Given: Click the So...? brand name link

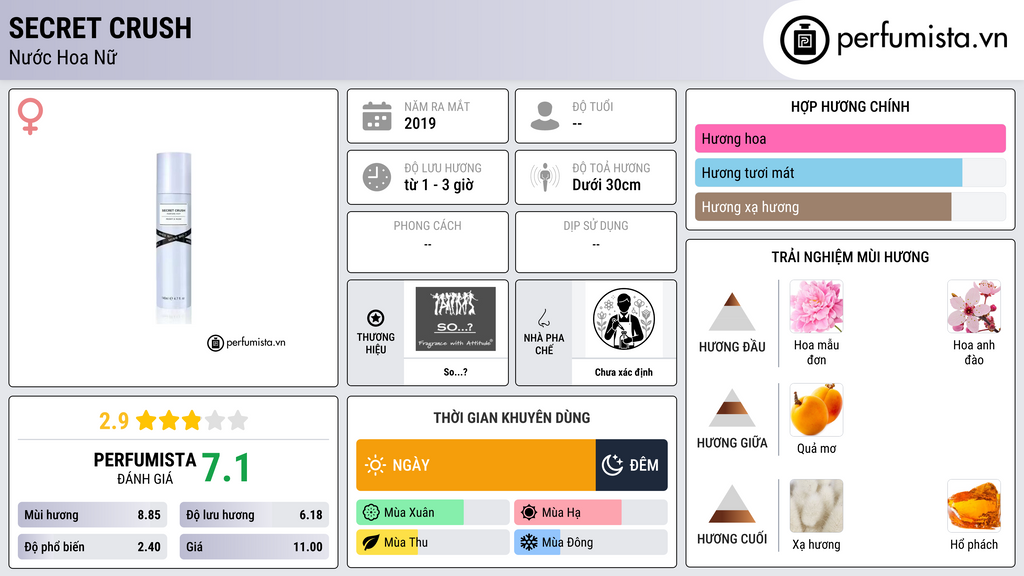Looking at the screenshot, I should click(455, 372).
